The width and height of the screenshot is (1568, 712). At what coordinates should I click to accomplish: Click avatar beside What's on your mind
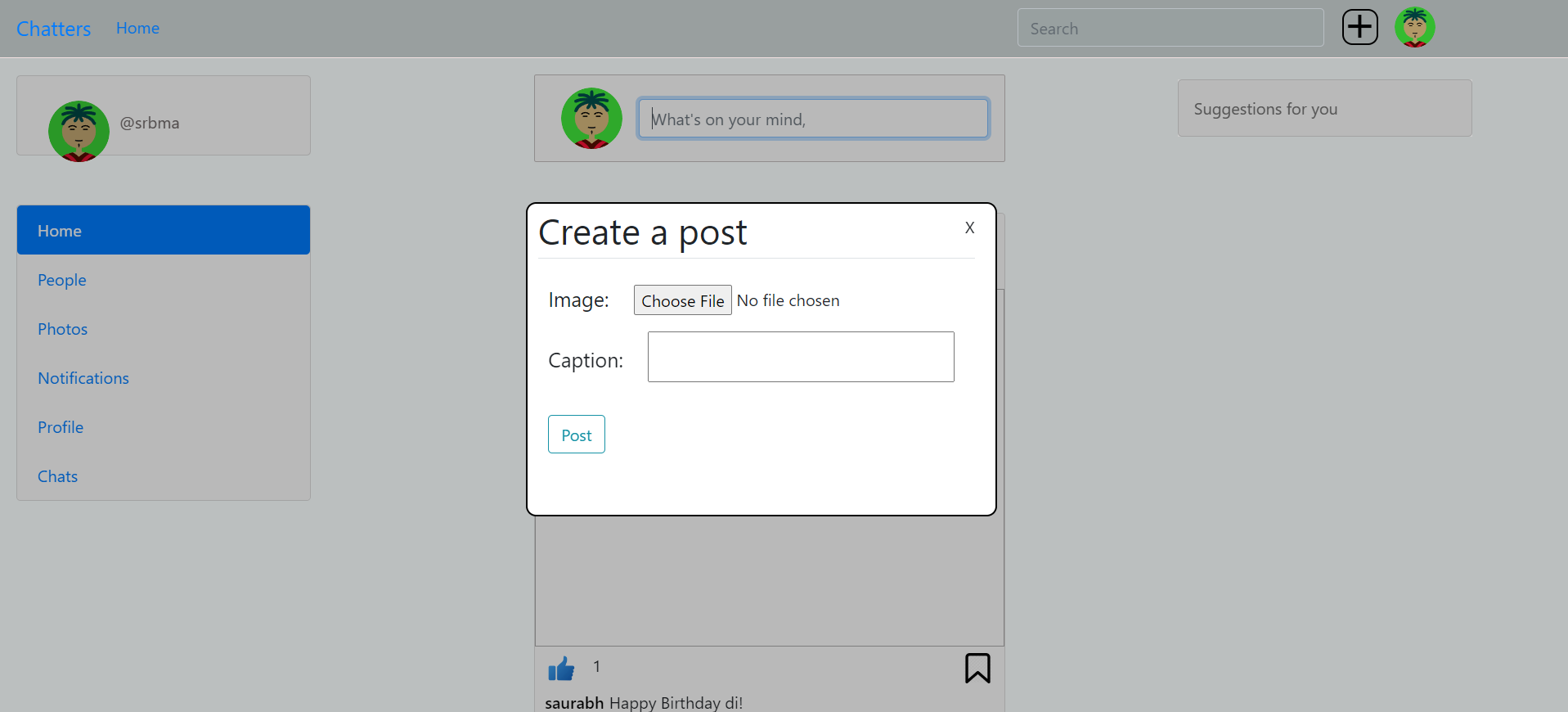click(x=591, y=118)
